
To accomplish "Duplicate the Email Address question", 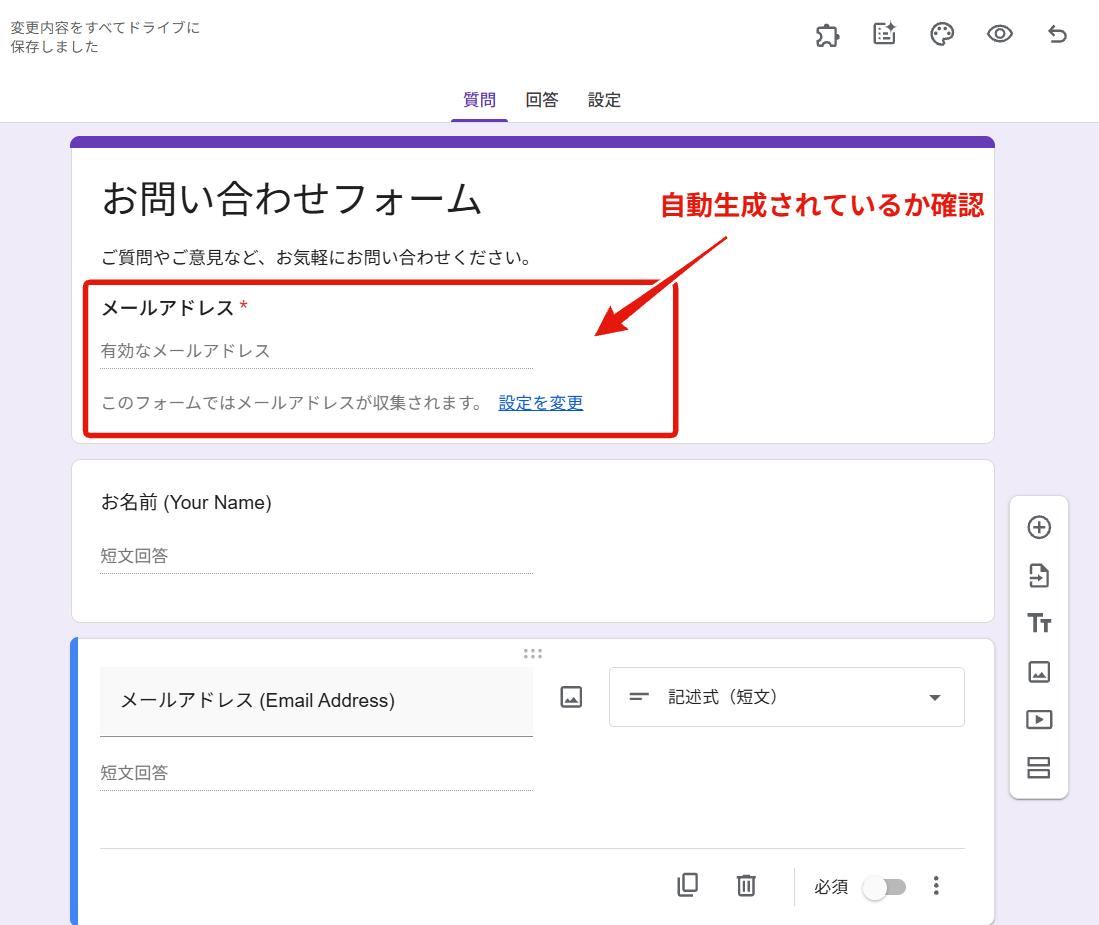I will pos(687,885).
